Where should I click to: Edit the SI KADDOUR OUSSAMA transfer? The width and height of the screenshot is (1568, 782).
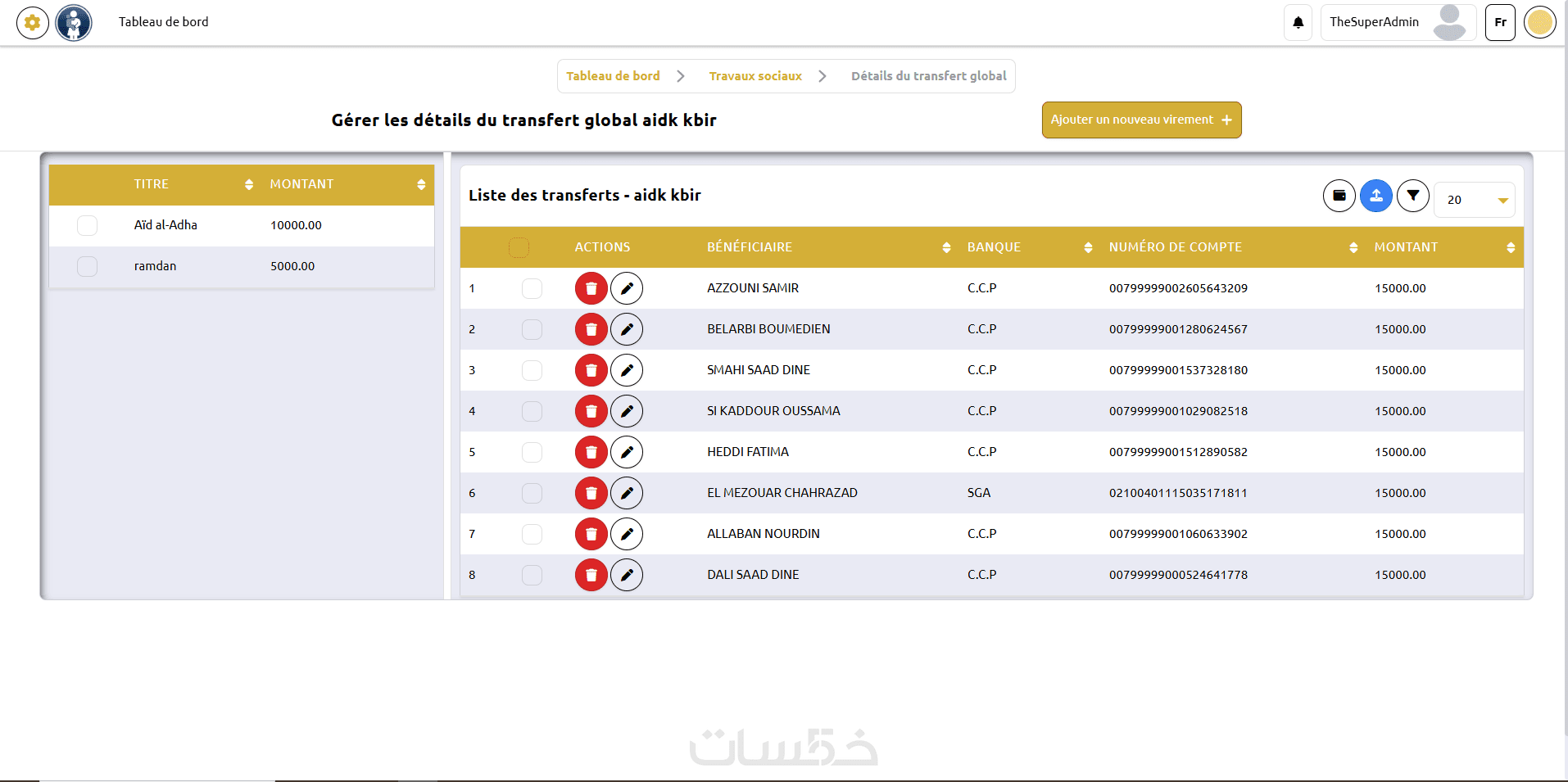tap(627, 411)
